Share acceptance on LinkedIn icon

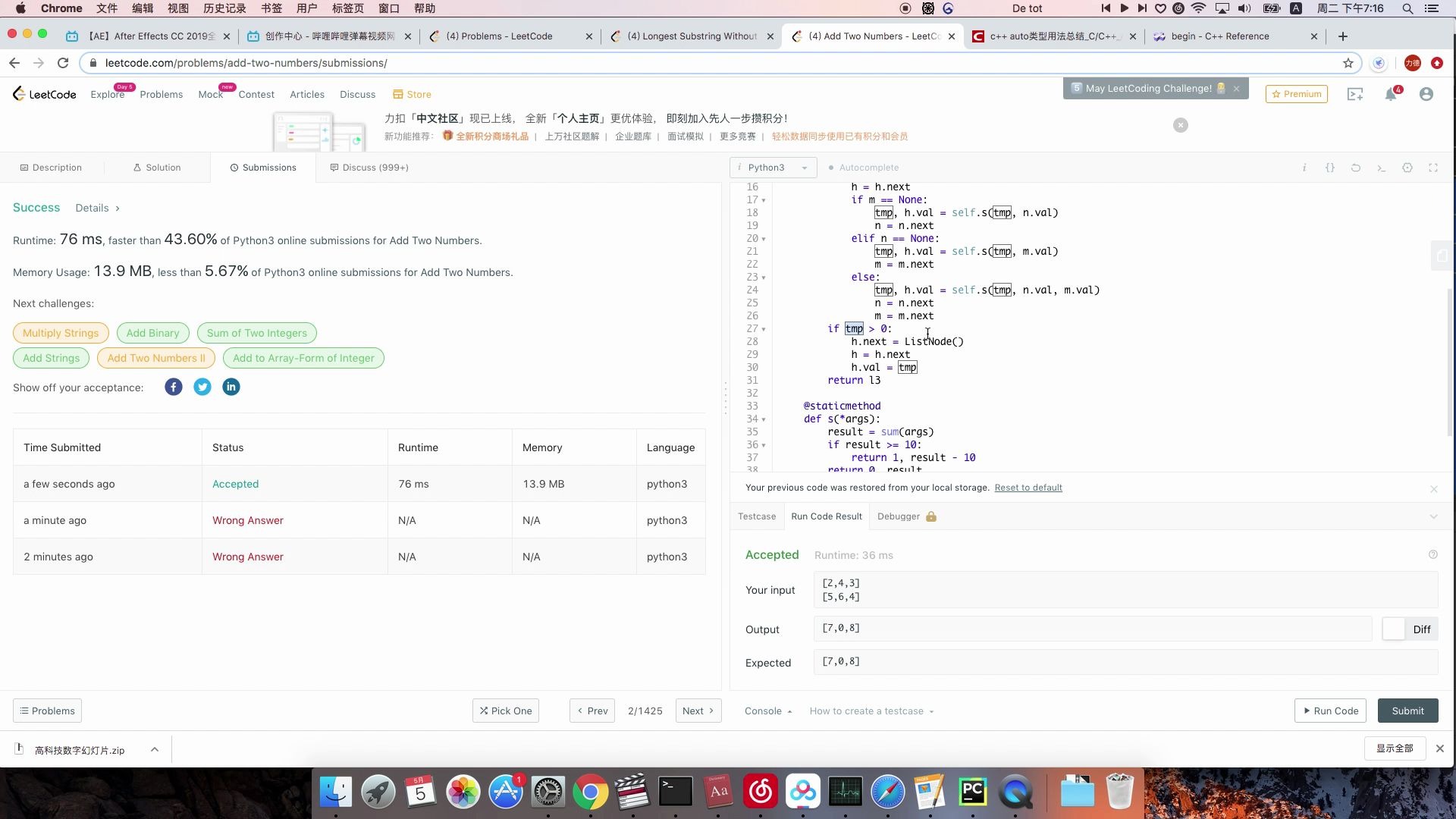click(231, 388)
